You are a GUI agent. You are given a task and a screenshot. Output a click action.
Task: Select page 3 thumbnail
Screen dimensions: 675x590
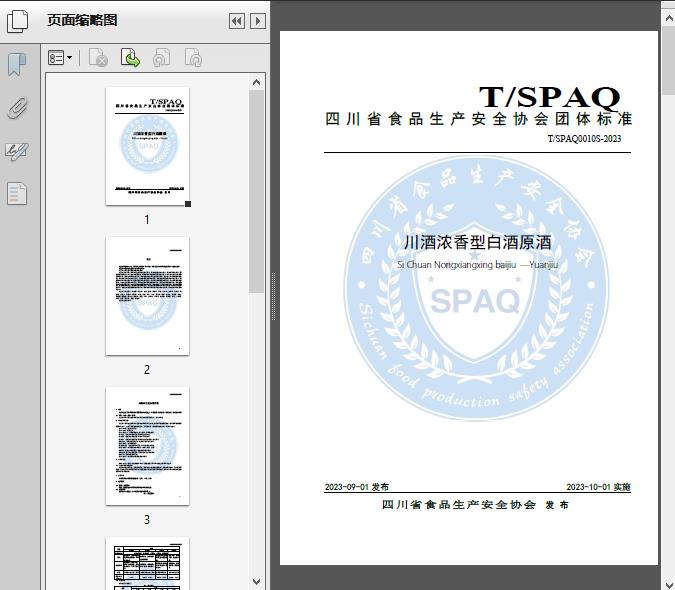coord(147,446)
